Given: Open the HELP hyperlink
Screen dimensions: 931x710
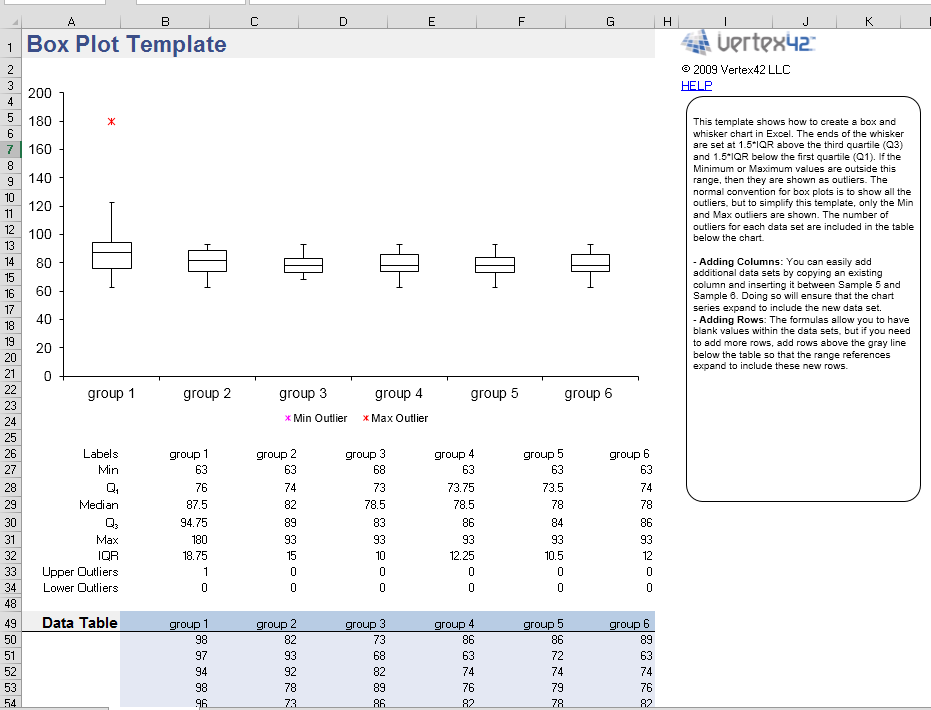Looking at the screenshot, I should [x=696, y=85].
